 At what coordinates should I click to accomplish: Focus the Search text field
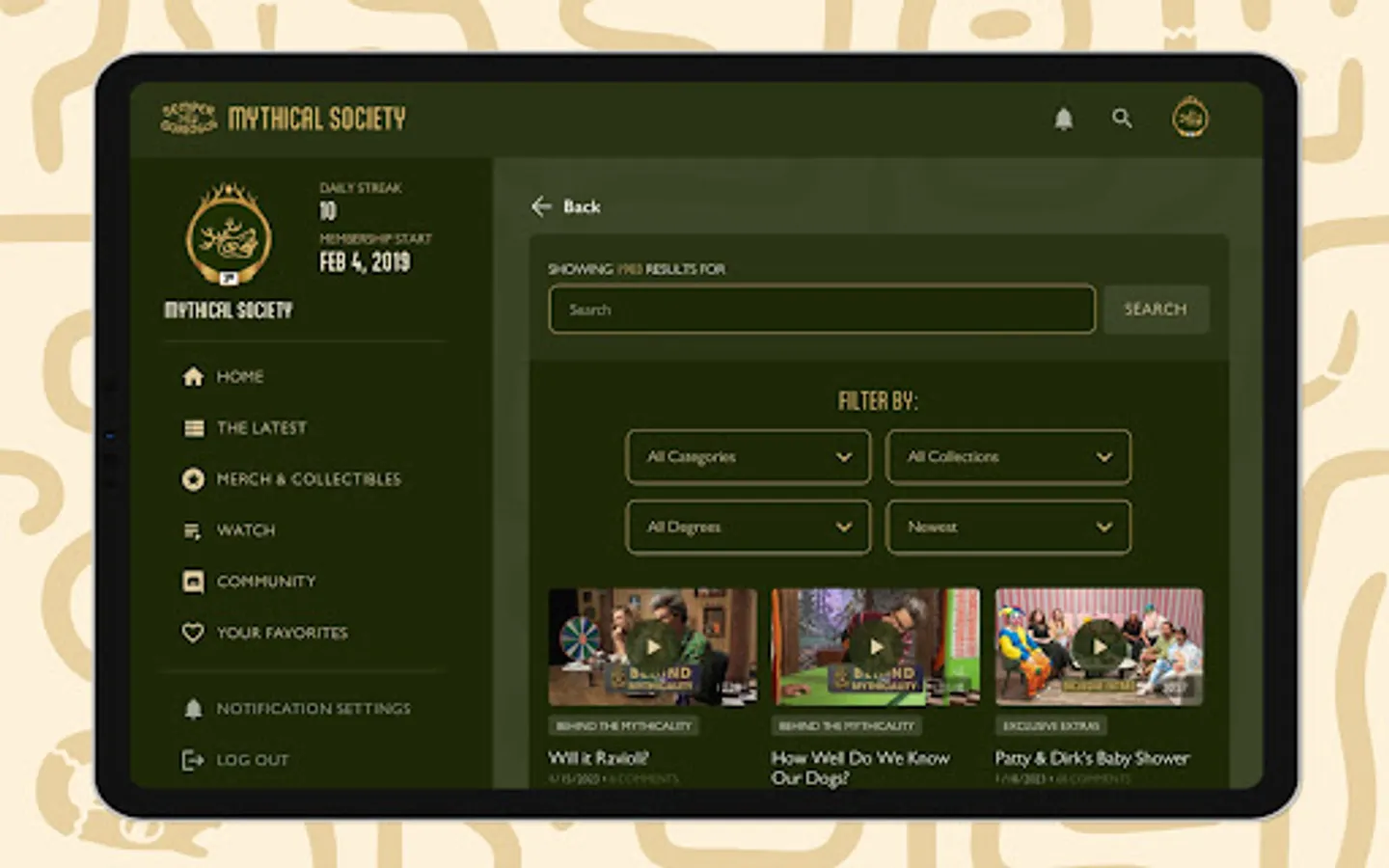(822, 310)
